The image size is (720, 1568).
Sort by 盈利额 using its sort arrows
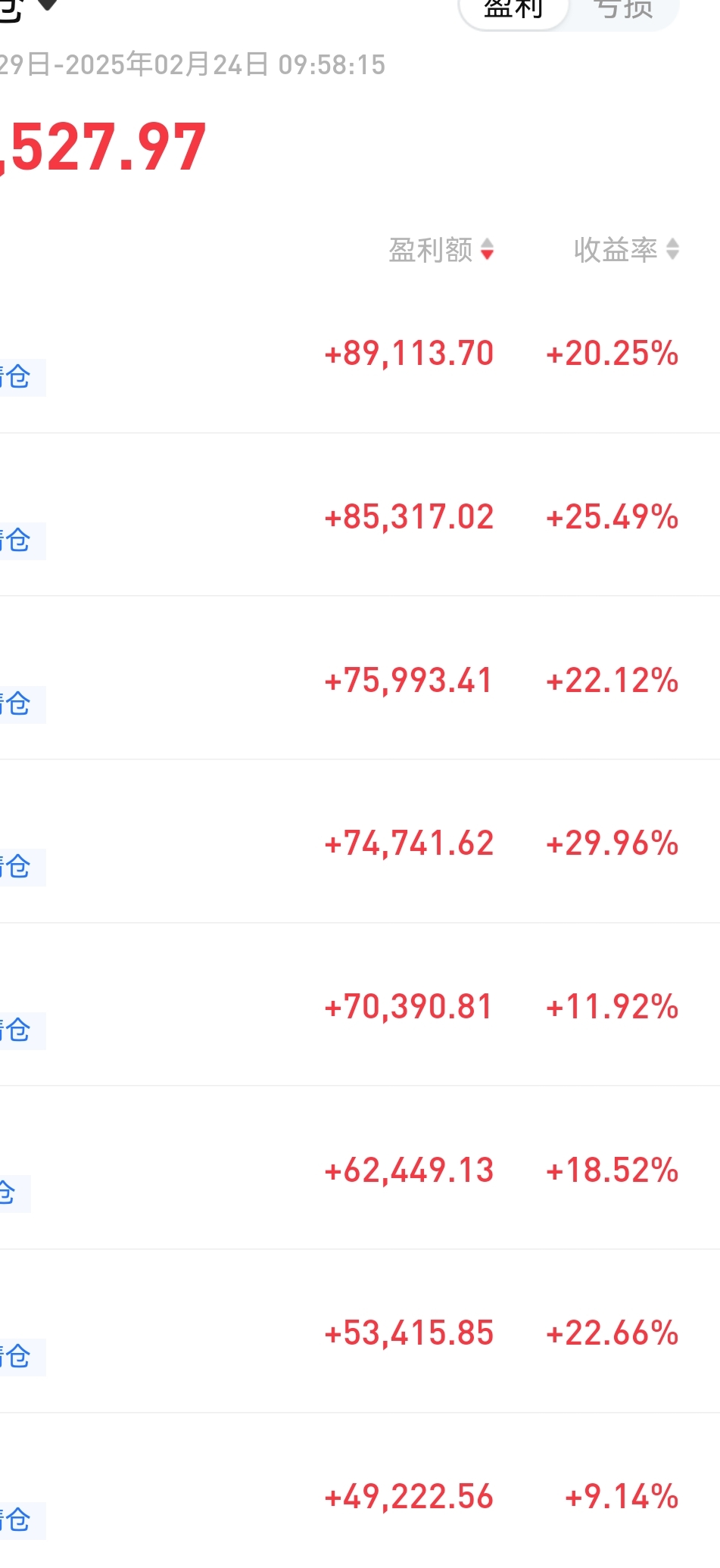pos(488,249)
